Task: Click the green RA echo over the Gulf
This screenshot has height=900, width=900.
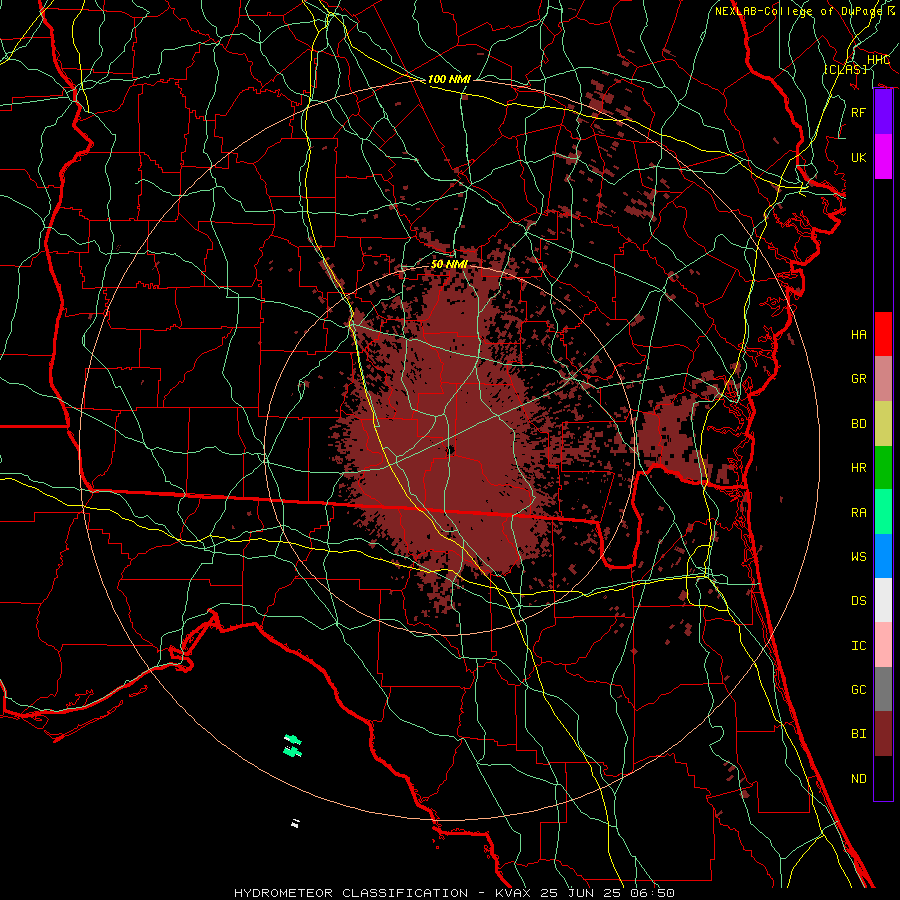Action: [293, 745]
